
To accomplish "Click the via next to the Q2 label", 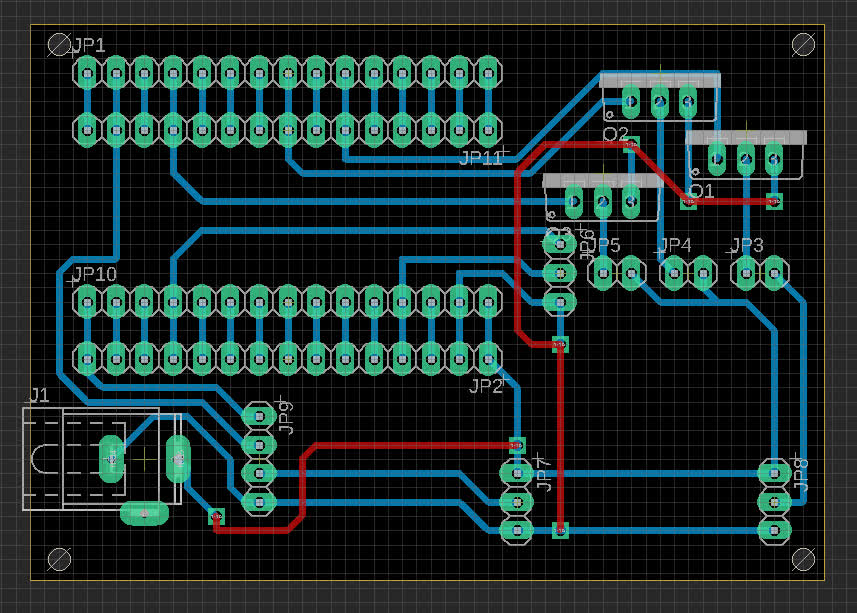I will click(631, 145).
